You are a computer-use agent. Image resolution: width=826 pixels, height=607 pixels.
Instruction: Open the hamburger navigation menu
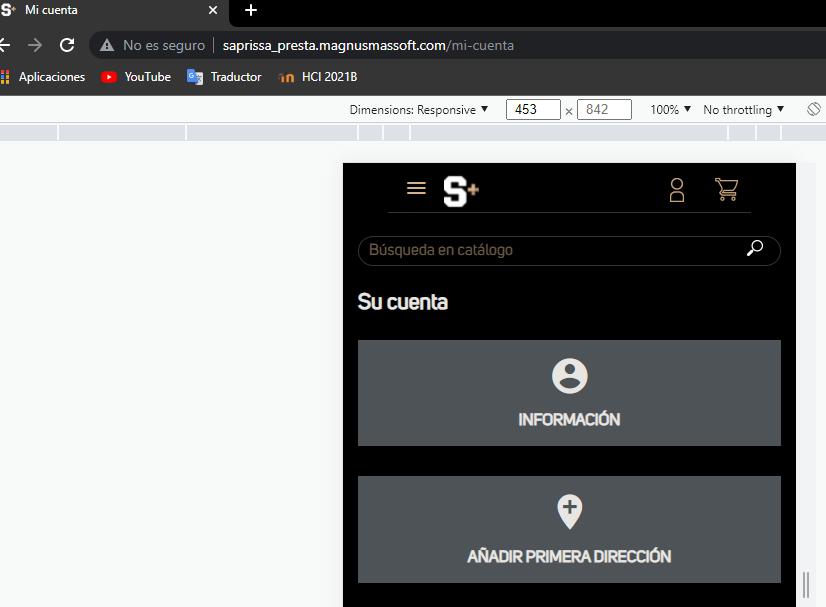click(416, 188)
